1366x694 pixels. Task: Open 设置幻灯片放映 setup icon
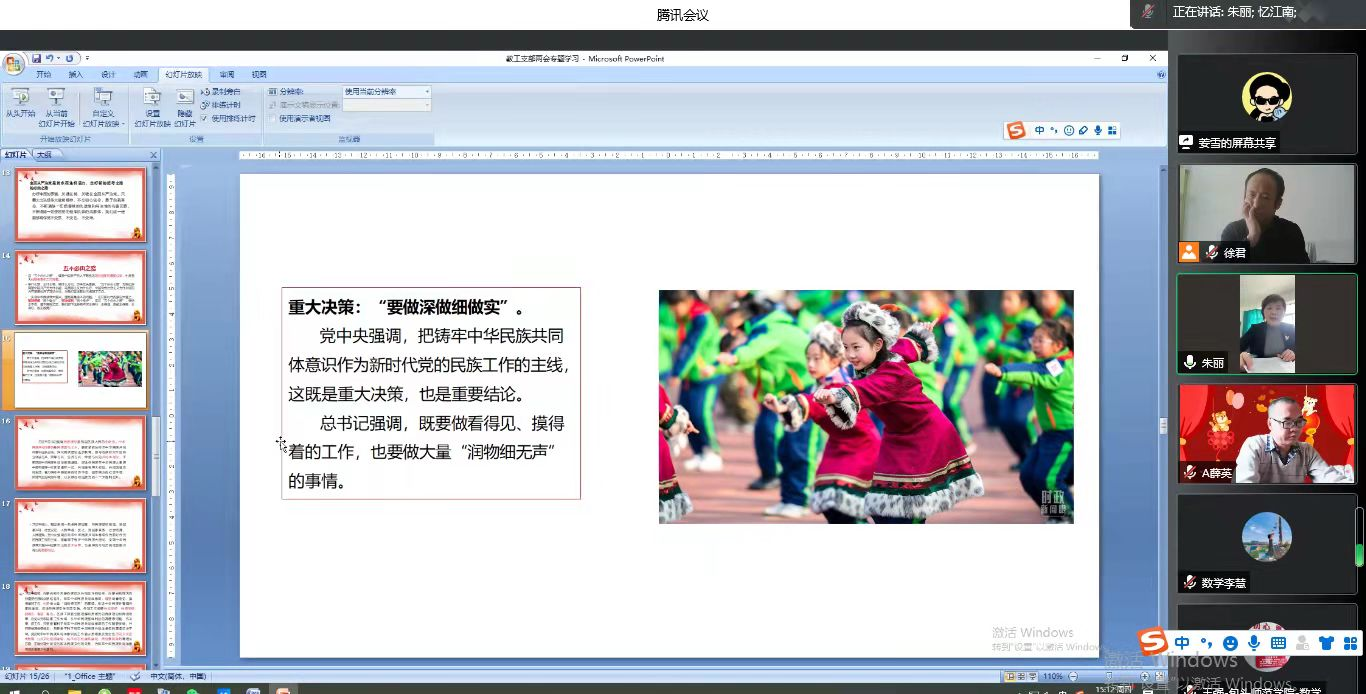point(152,100)
